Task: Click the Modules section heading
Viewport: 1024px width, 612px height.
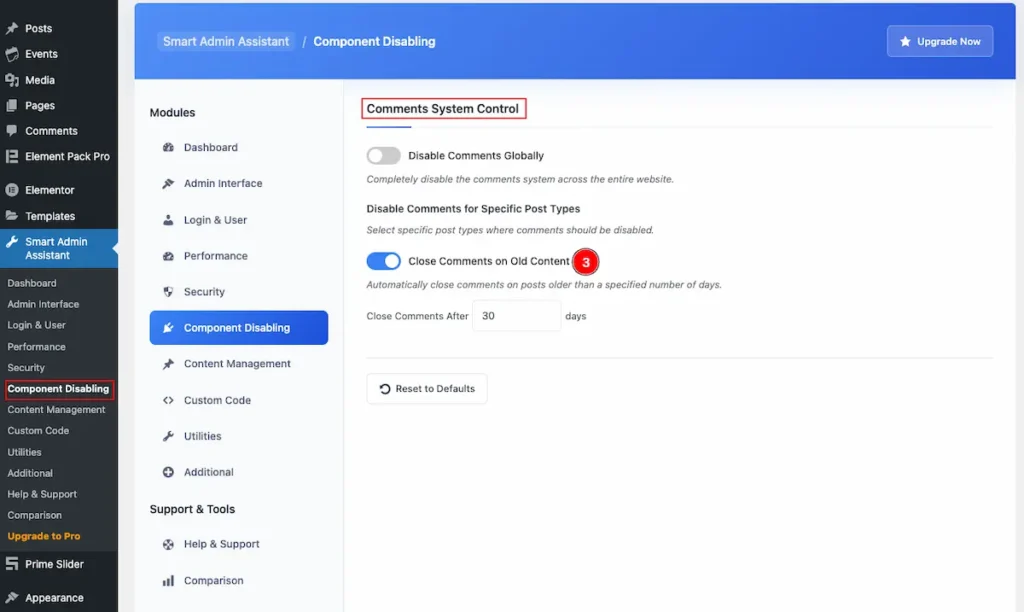Action: pos(172,112)
